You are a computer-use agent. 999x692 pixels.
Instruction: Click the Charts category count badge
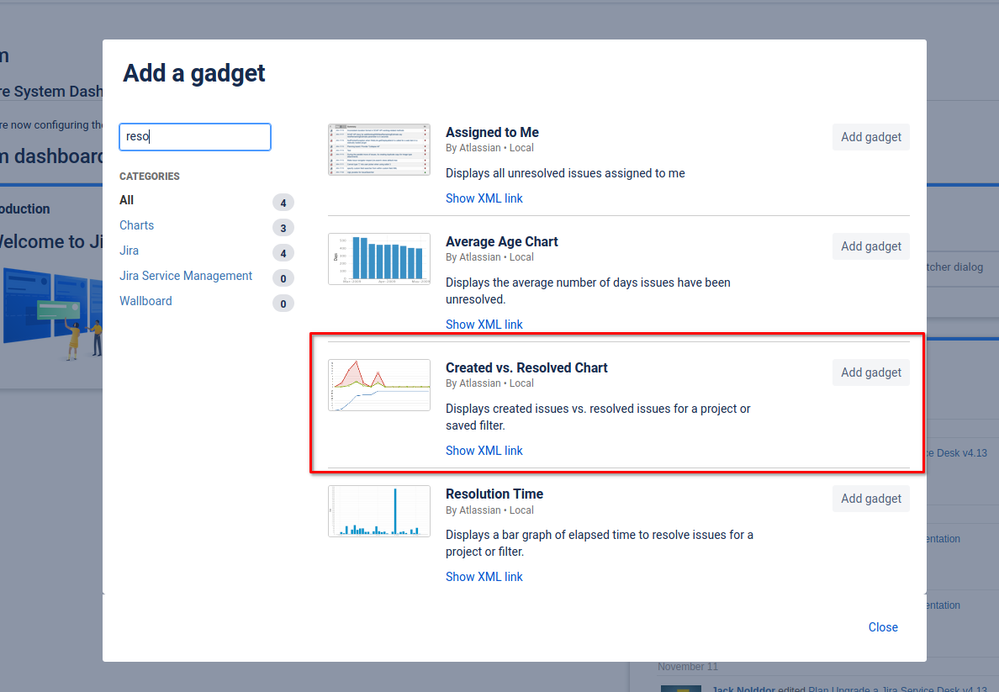(284, 228)
